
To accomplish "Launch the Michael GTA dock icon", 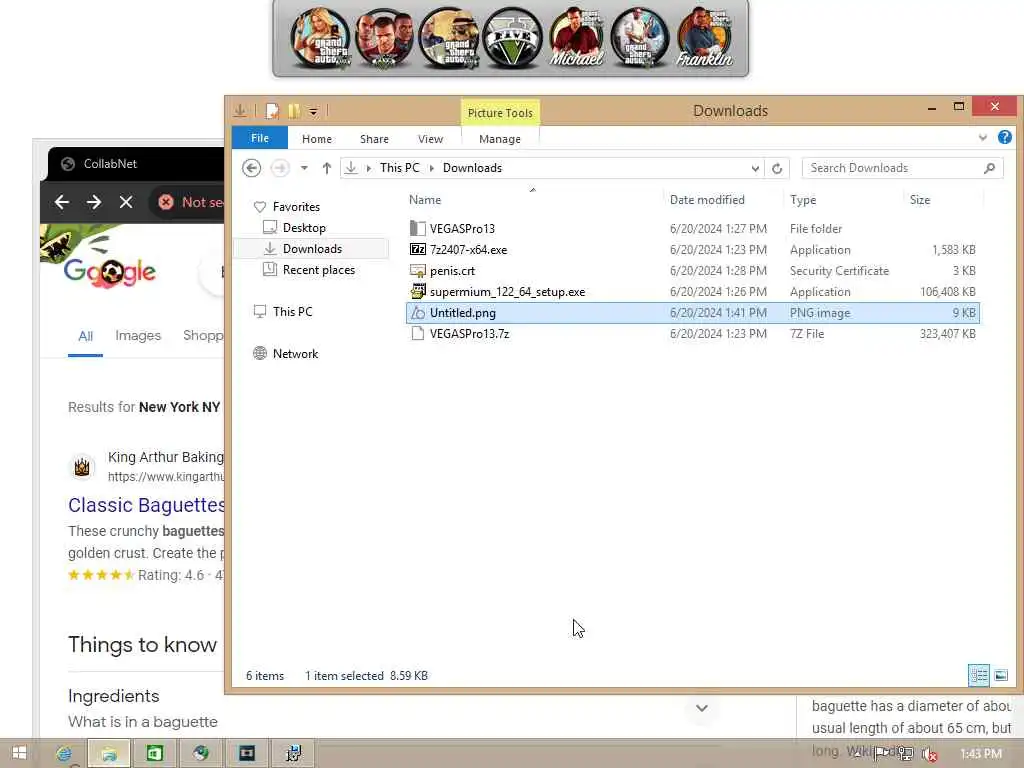I will click(x=576, y=39).
